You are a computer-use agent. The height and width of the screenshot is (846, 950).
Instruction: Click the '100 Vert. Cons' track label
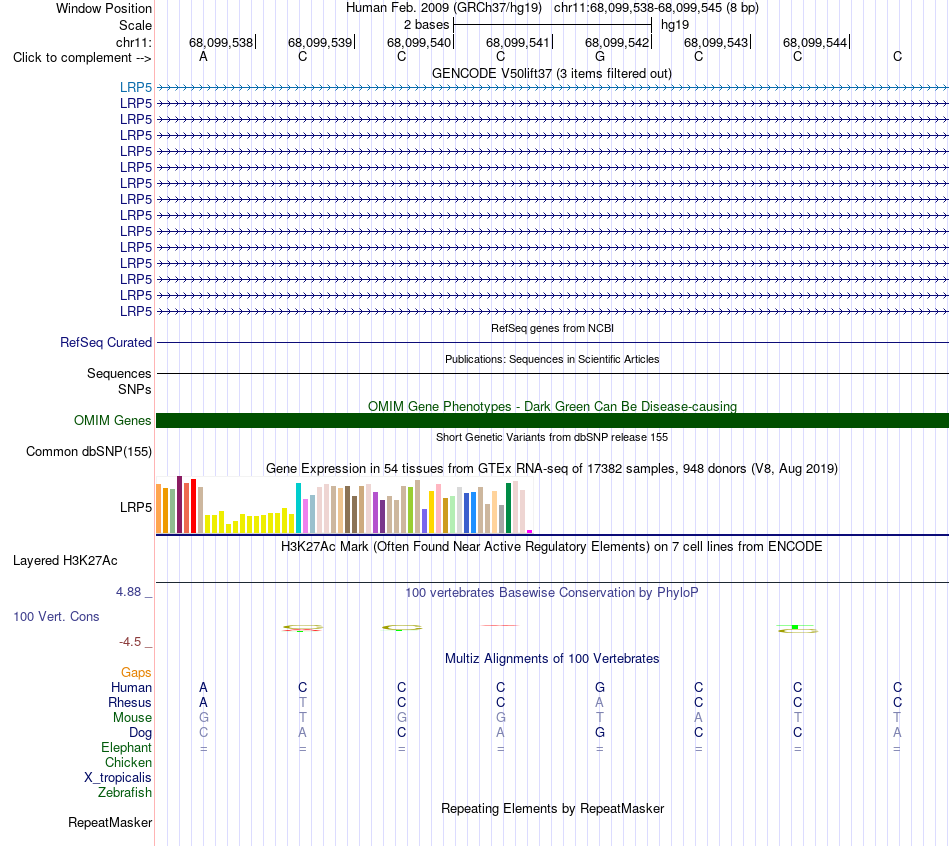pyautogui.click(x=56, y=617)
